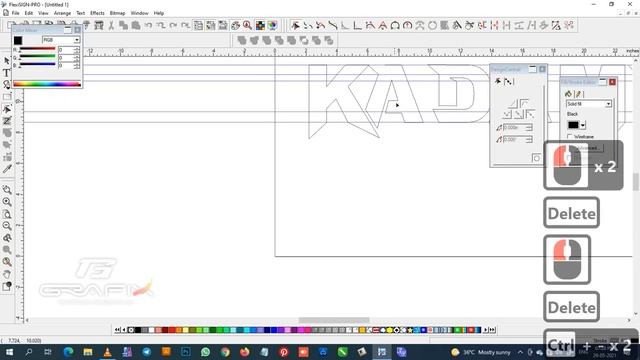This screenshot has width=640, height=360.
Task: Click the palette icon in main toolbar
Action: coord(236,26)
